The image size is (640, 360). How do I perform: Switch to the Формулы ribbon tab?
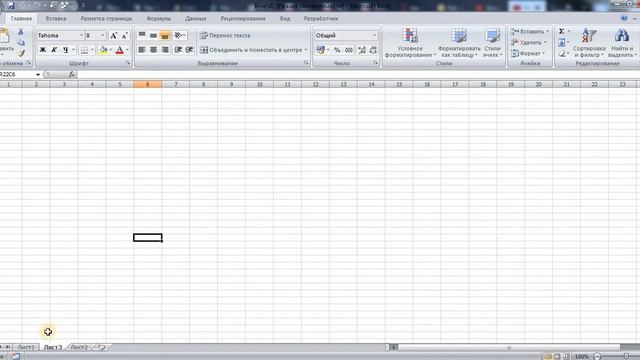click(x=159, y=19)
